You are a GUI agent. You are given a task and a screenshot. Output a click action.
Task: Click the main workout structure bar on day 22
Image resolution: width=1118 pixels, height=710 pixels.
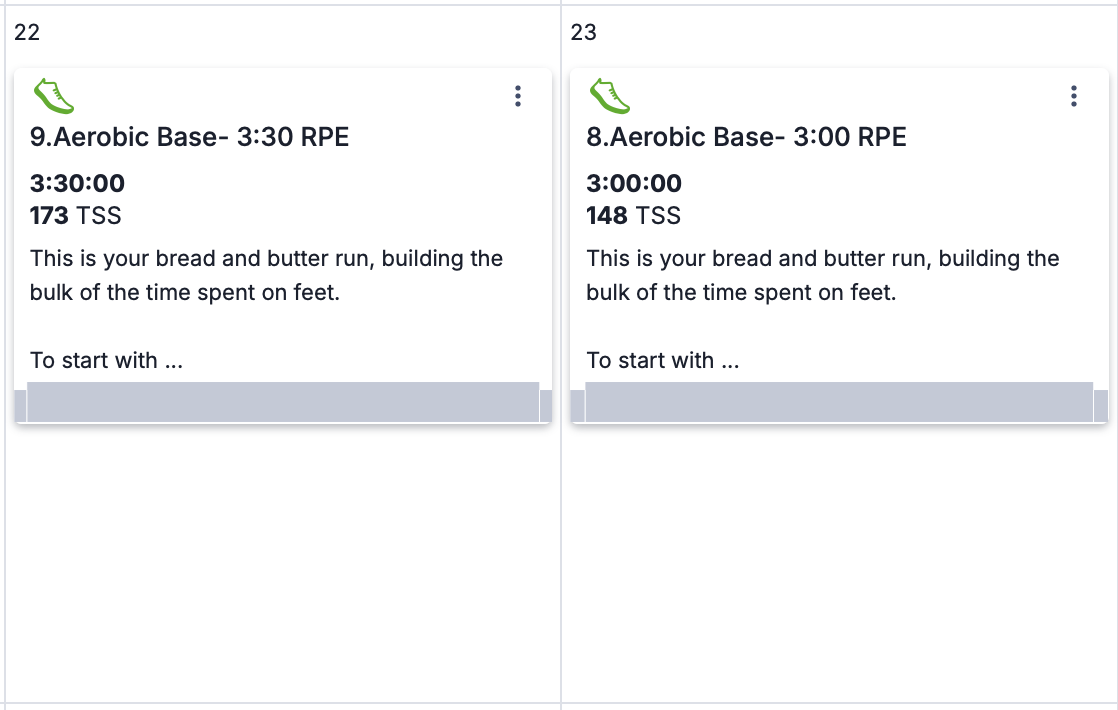tap(283, 402)
